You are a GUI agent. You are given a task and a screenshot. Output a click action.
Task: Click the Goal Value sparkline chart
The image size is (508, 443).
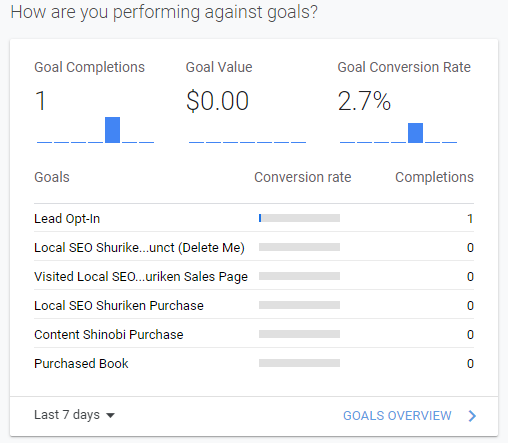pyautogui.click(x=247, y=142)
